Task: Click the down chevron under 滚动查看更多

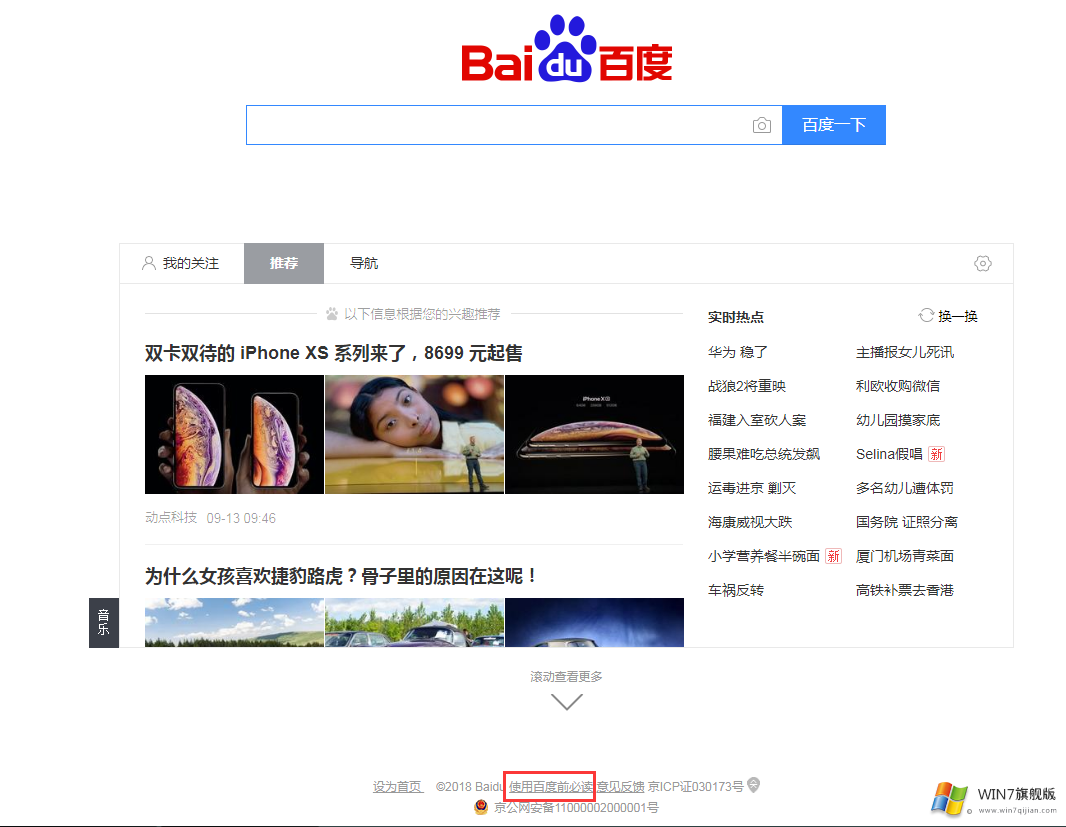Action: coord(566,701)
